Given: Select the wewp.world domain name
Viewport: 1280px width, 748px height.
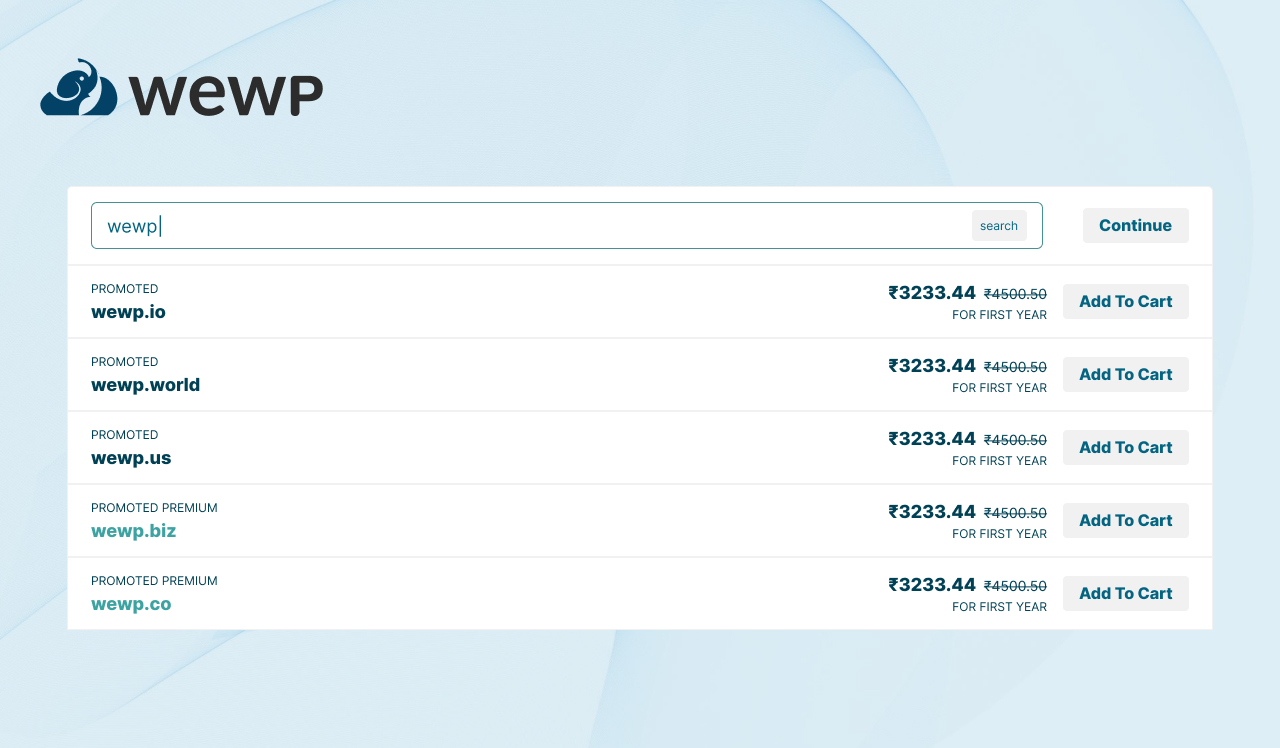Looking at the screenshot, I should 145,384.
